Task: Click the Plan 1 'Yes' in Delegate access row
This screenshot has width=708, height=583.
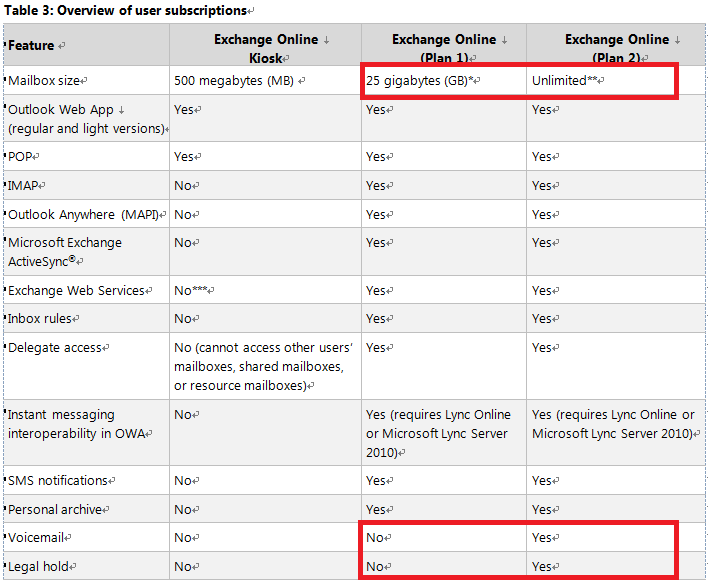Action: tap(376, 348)
